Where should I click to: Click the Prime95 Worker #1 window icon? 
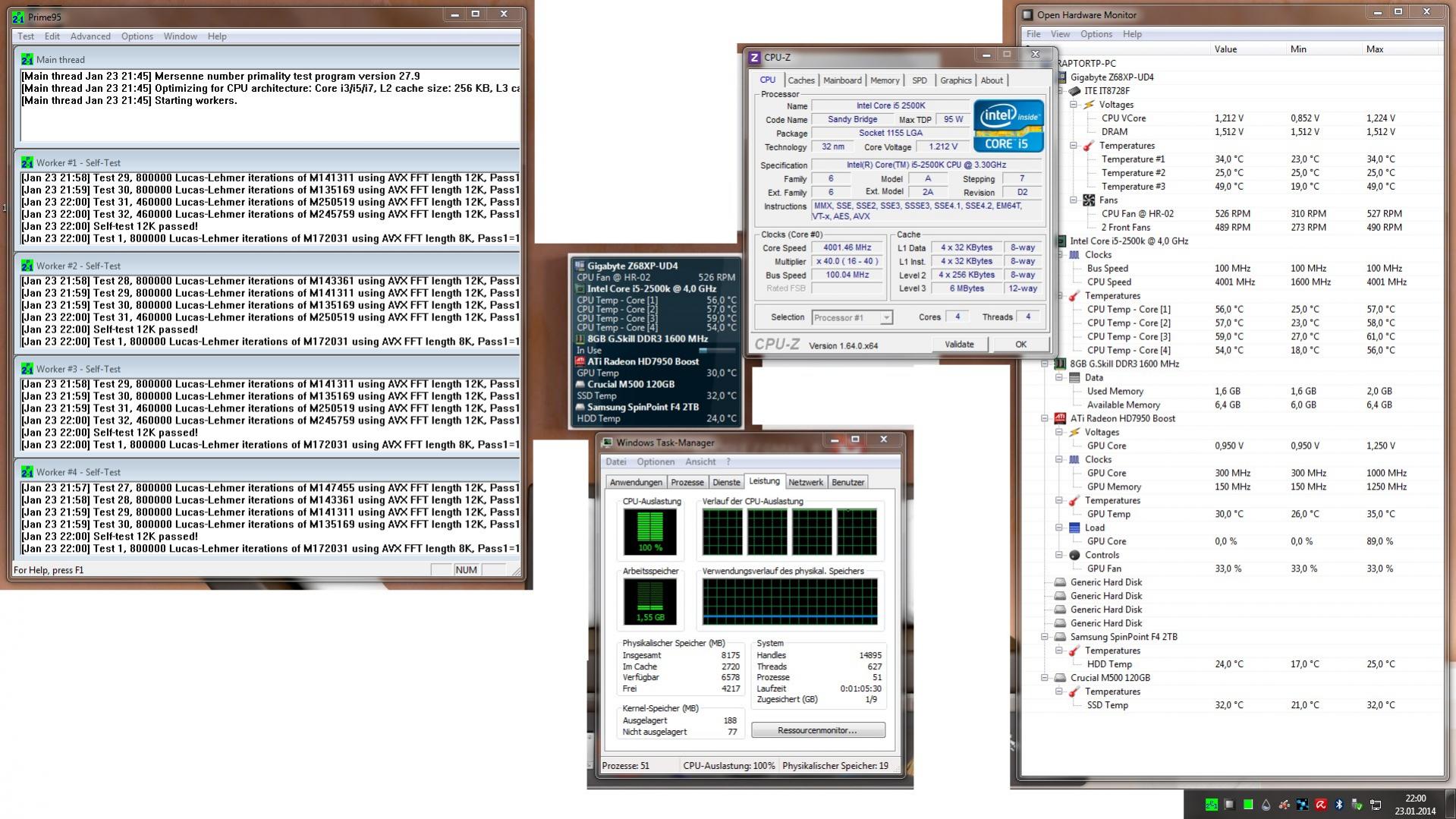click(27, 162)
